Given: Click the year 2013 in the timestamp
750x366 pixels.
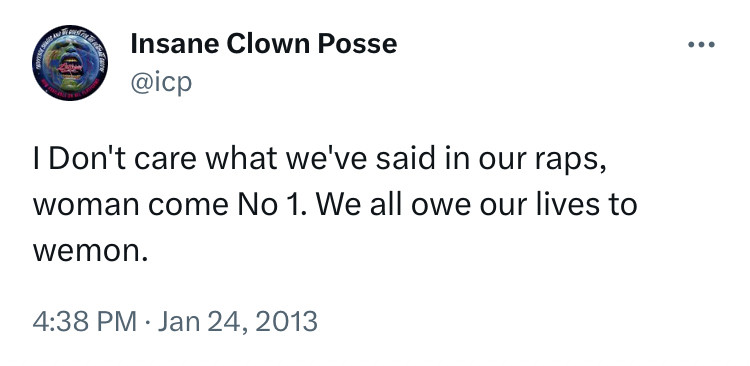Looking at the screenshot, I should [286, 322].
